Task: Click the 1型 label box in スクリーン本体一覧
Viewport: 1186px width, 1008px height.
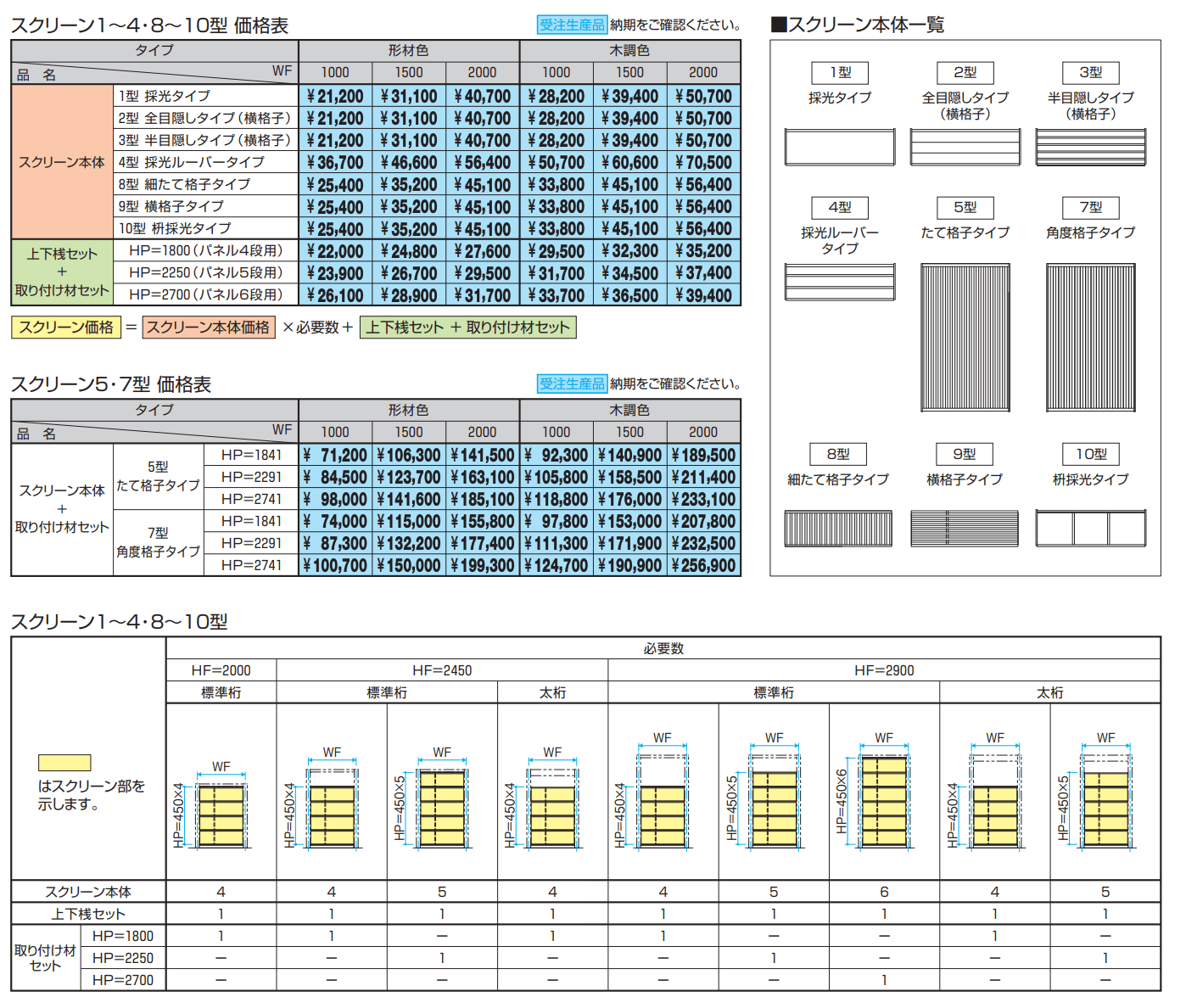Action: click(x=839, y=73)
